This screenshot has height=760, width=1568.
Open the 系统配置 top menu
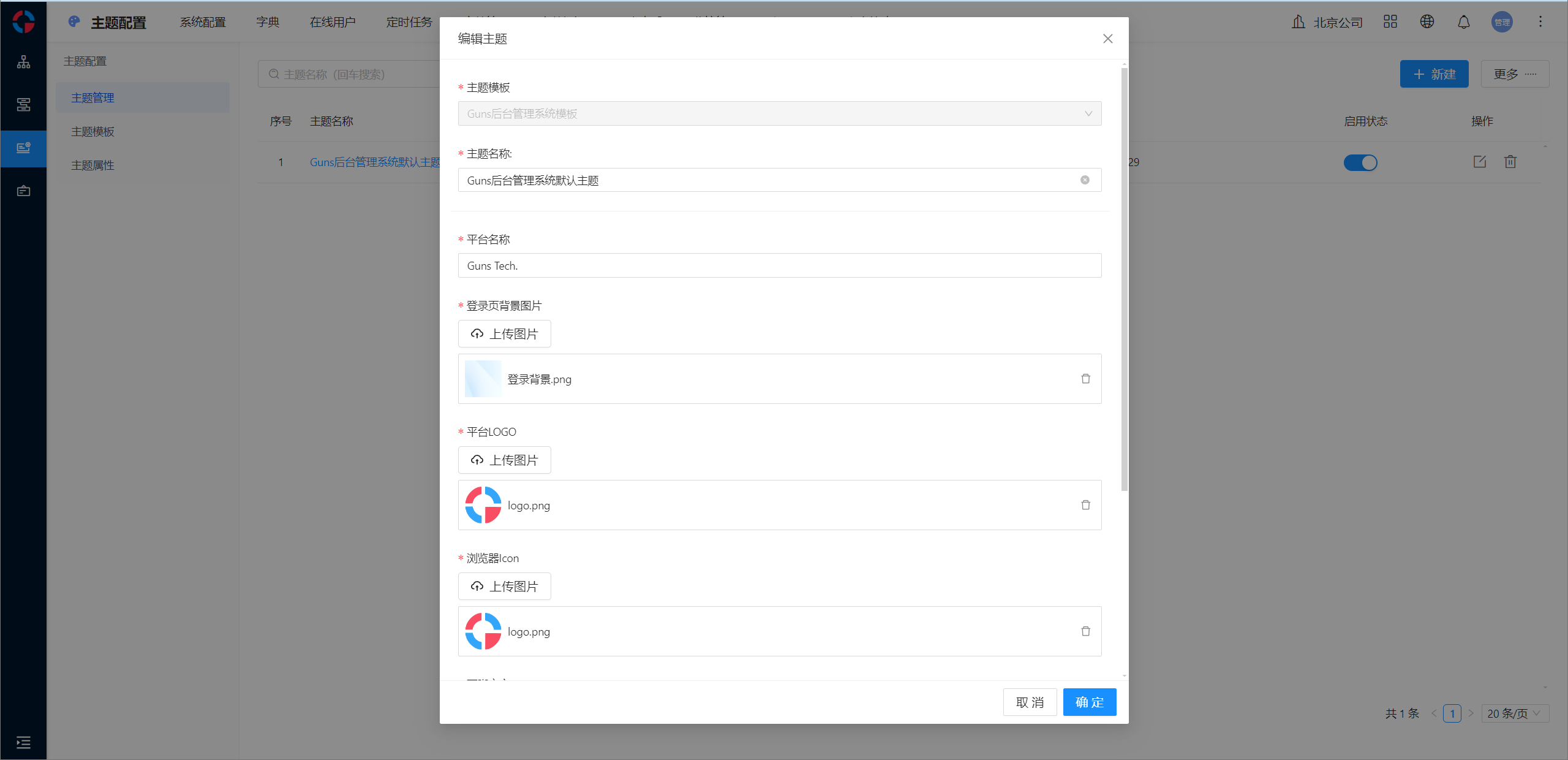click(x=203, y=22)
